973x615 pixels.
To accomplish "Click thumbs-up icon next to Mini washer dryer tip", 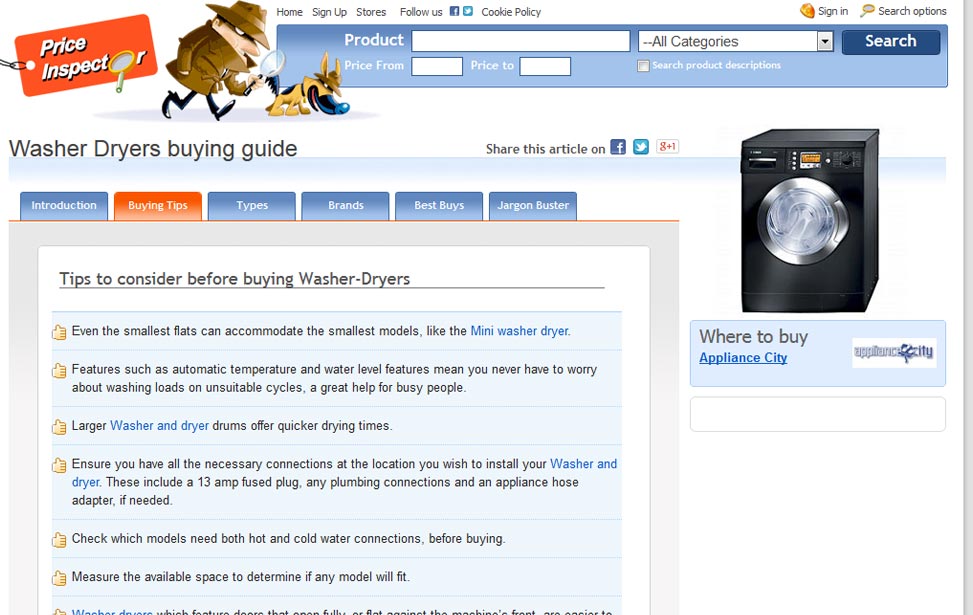I will [x=59, y=333].
